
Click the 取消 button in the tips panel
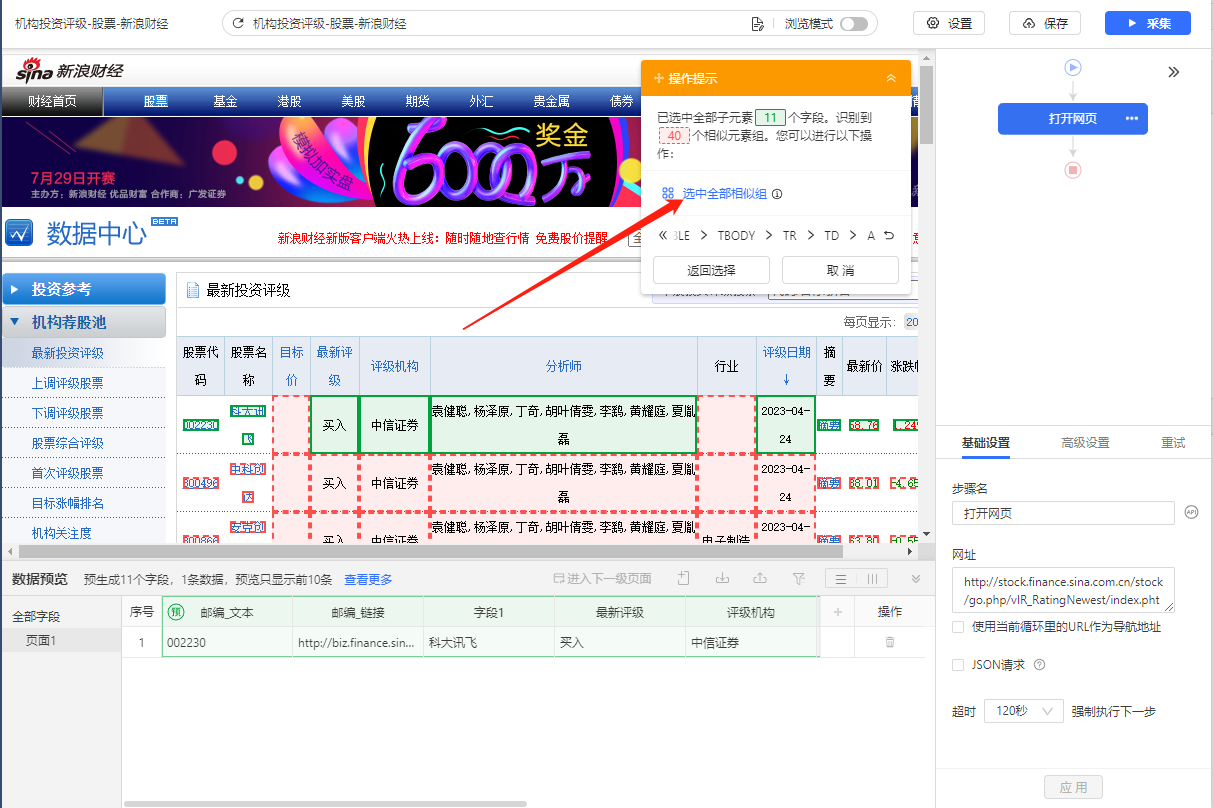coord(840,270)
